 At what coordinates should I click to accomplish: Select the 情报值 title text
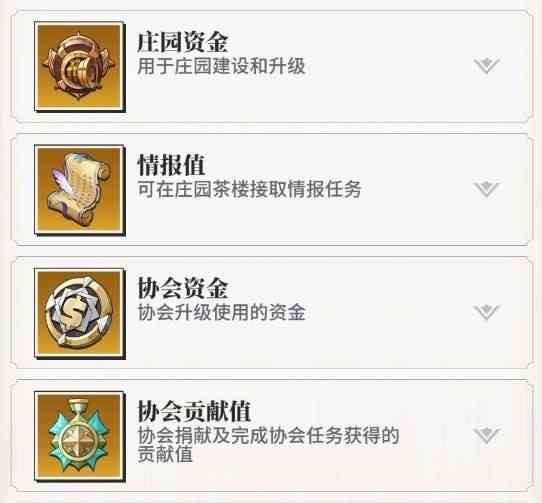point(171,165)
